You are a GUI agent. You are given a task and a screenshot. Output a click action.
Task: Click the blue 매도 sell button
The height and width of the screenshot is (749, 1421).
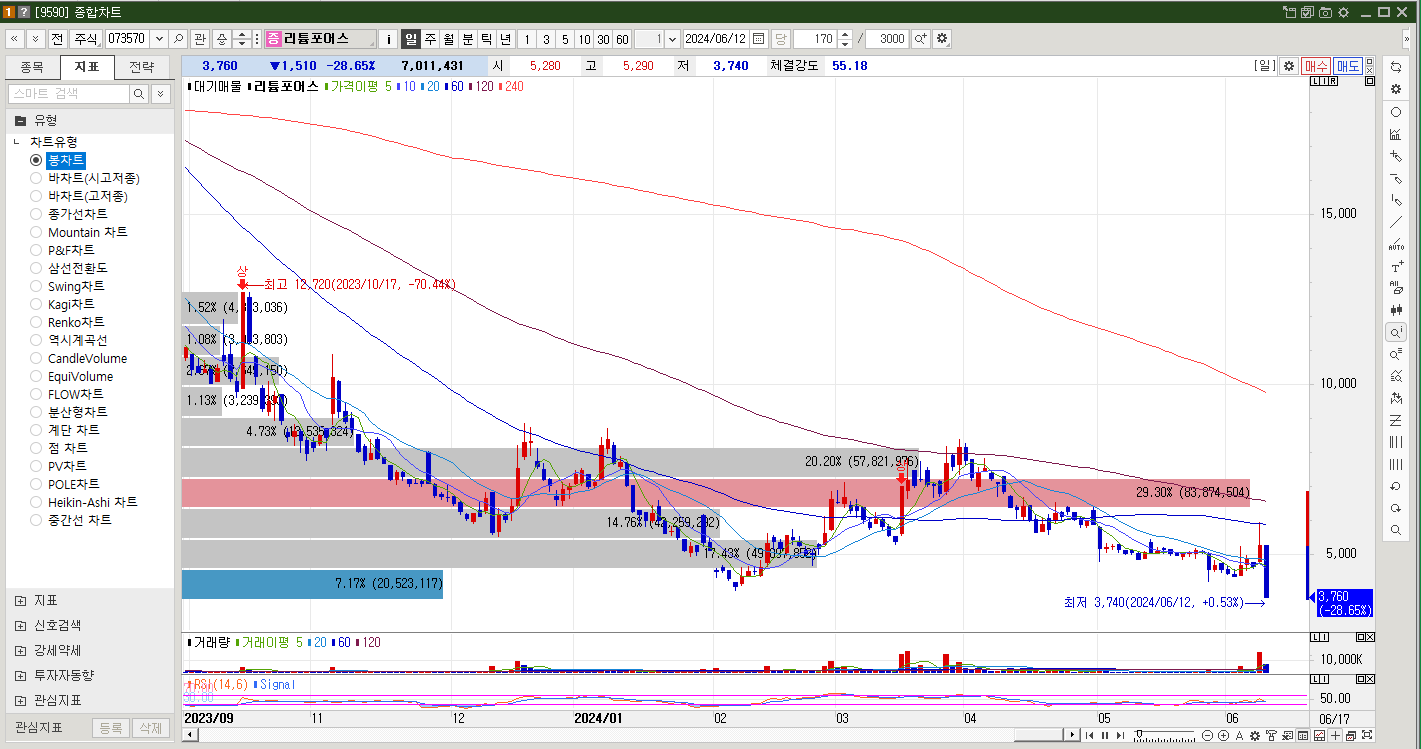1348,66
